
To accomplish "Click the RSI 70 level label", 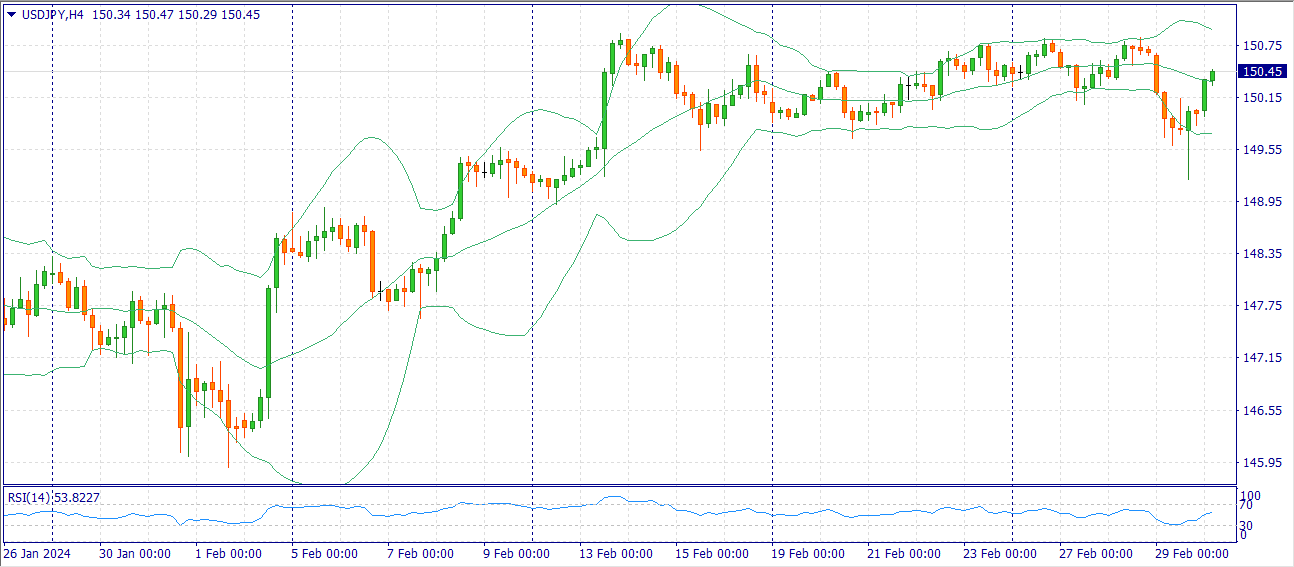I will [1245, 507].
